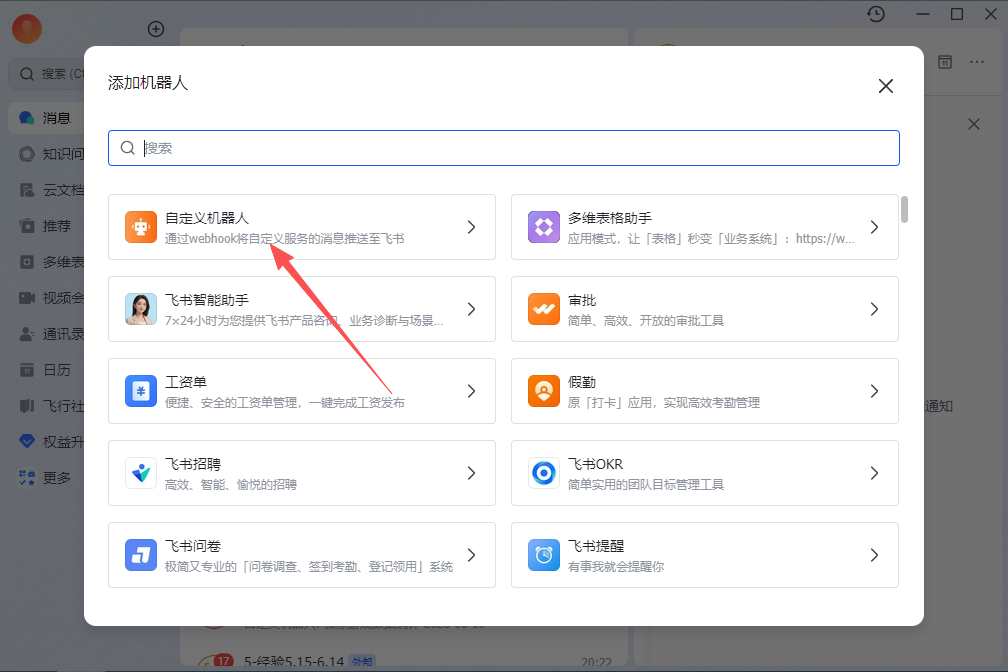Viewport: 1008px width, 672px height.
Task: Click the orange 审批 approval icon
Action: pyautogui.click(x=544, y=309)
